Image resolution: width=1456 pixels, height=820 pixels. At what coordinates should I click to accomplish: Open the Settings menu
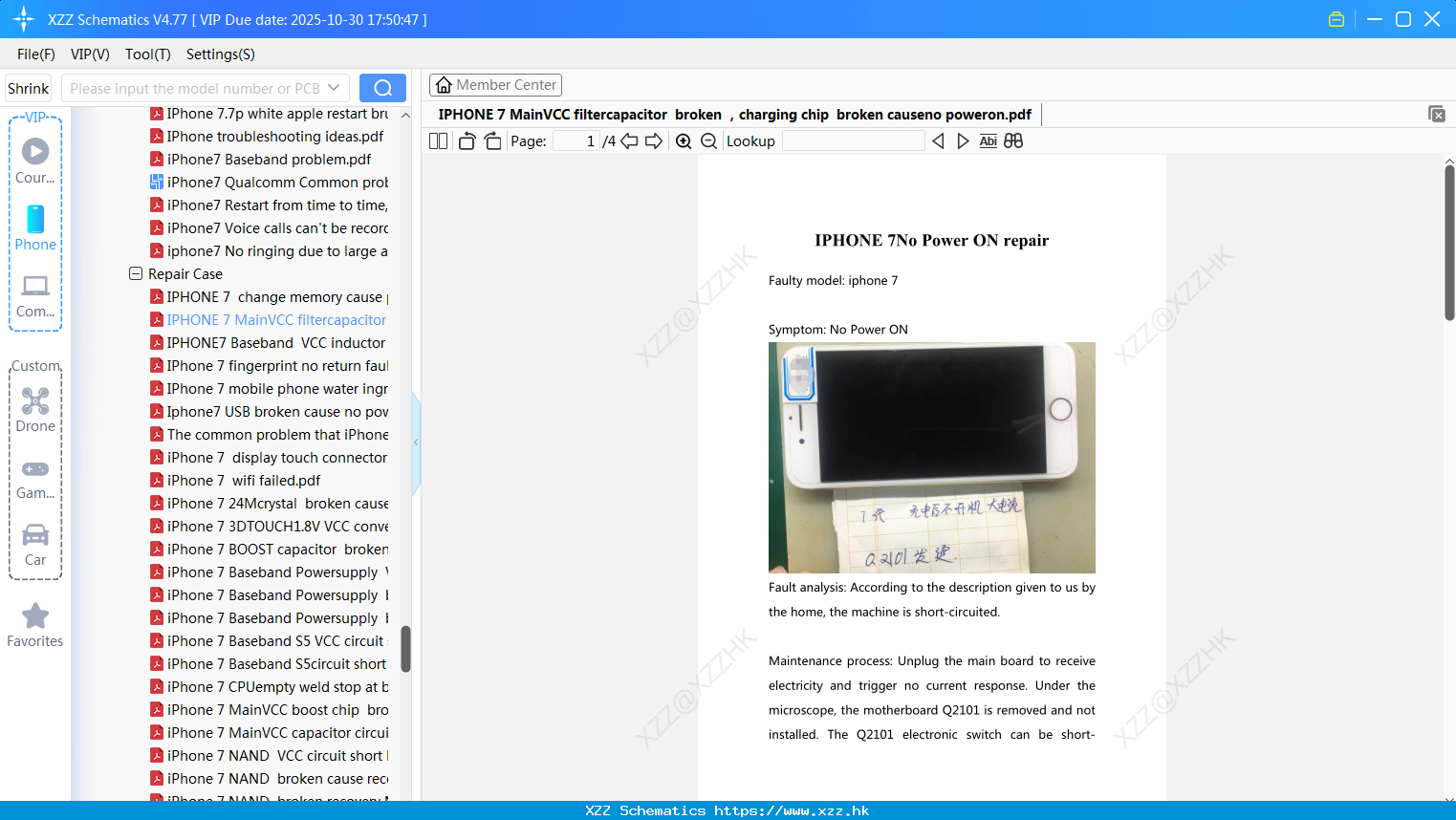point(221,54)
